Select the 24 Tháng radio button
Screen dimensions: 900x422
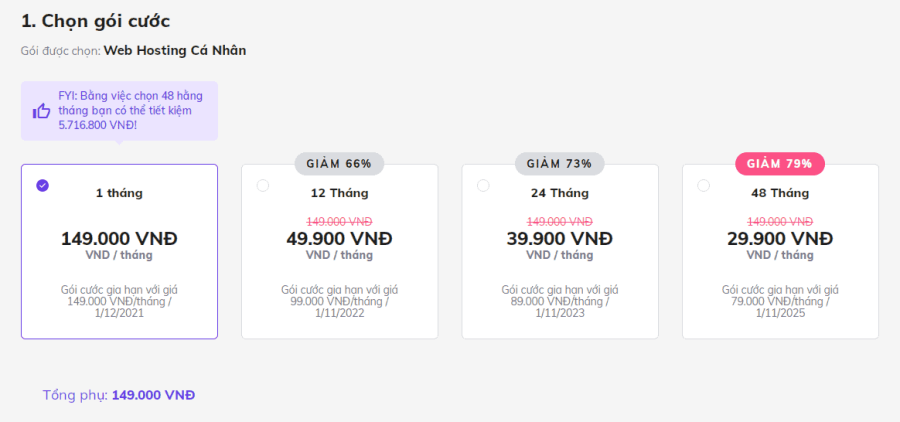tap(483, 185)
